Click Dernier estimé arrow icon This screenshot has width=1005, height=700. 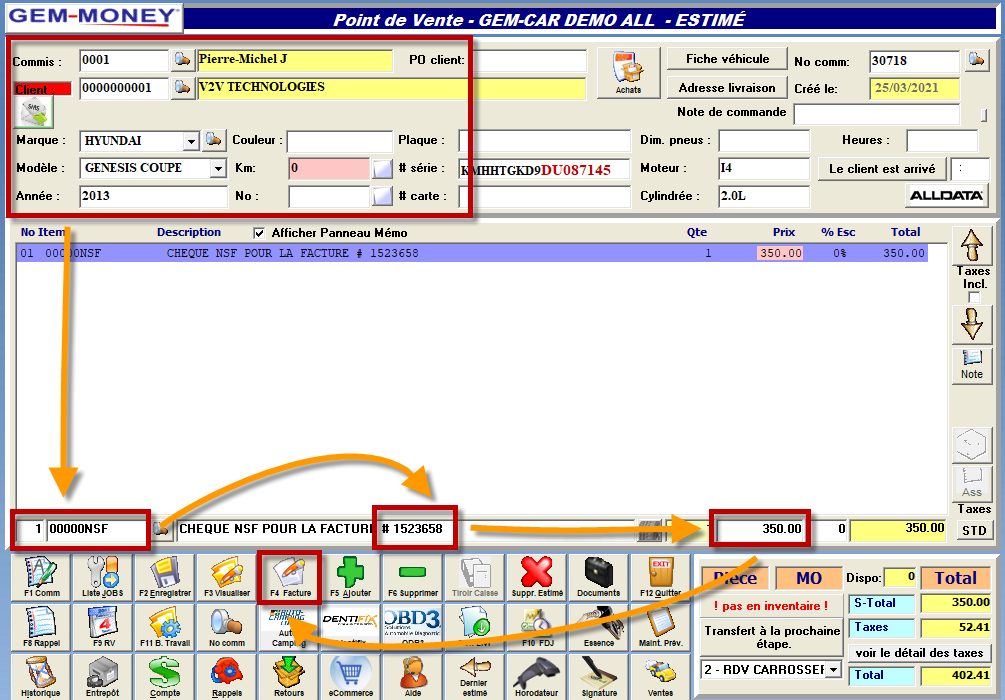[474, 676]
